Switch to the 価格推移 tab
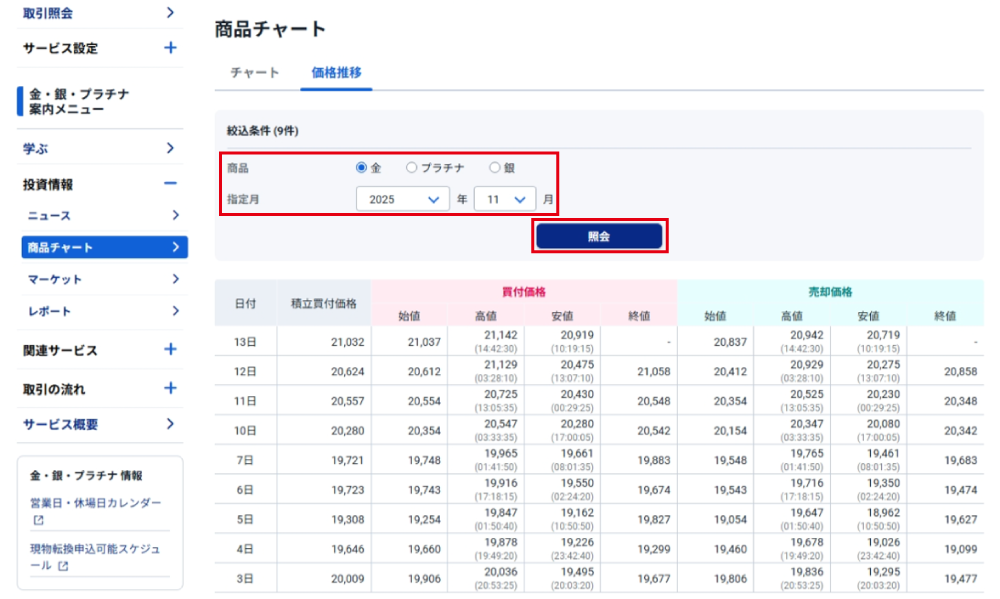The image size is (1000, 599). coord(336,73)
